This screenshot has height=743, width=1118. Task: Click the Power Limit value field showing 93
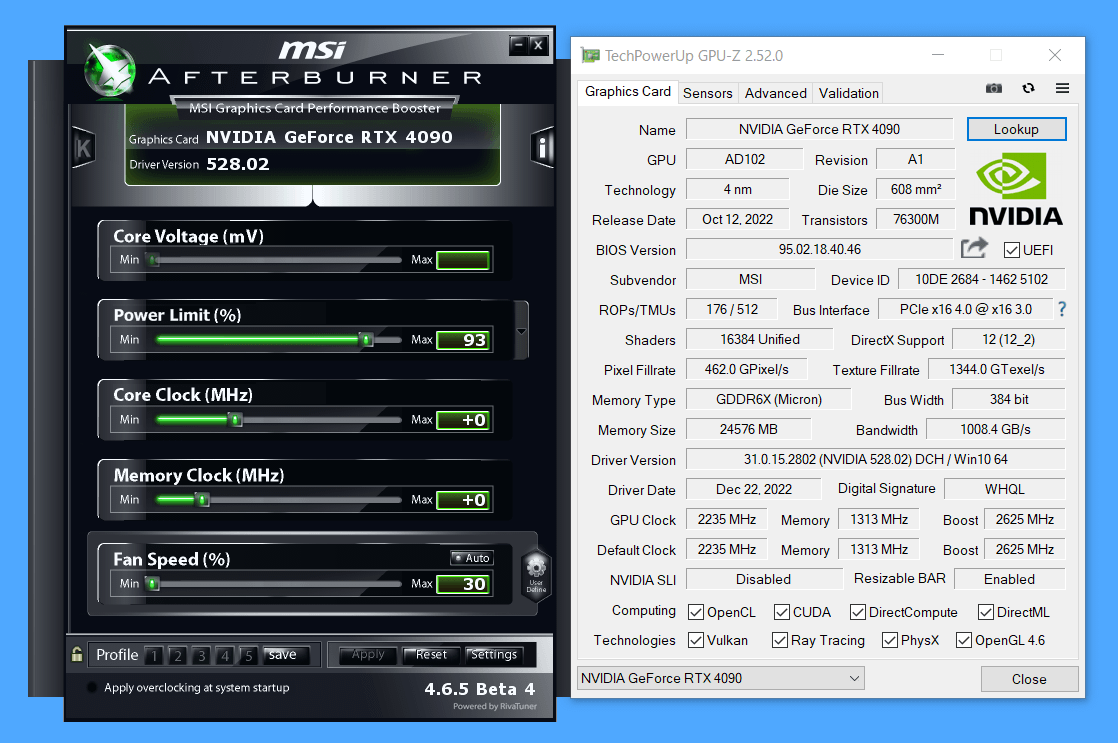pyautogui.click(x=463, y=340)
